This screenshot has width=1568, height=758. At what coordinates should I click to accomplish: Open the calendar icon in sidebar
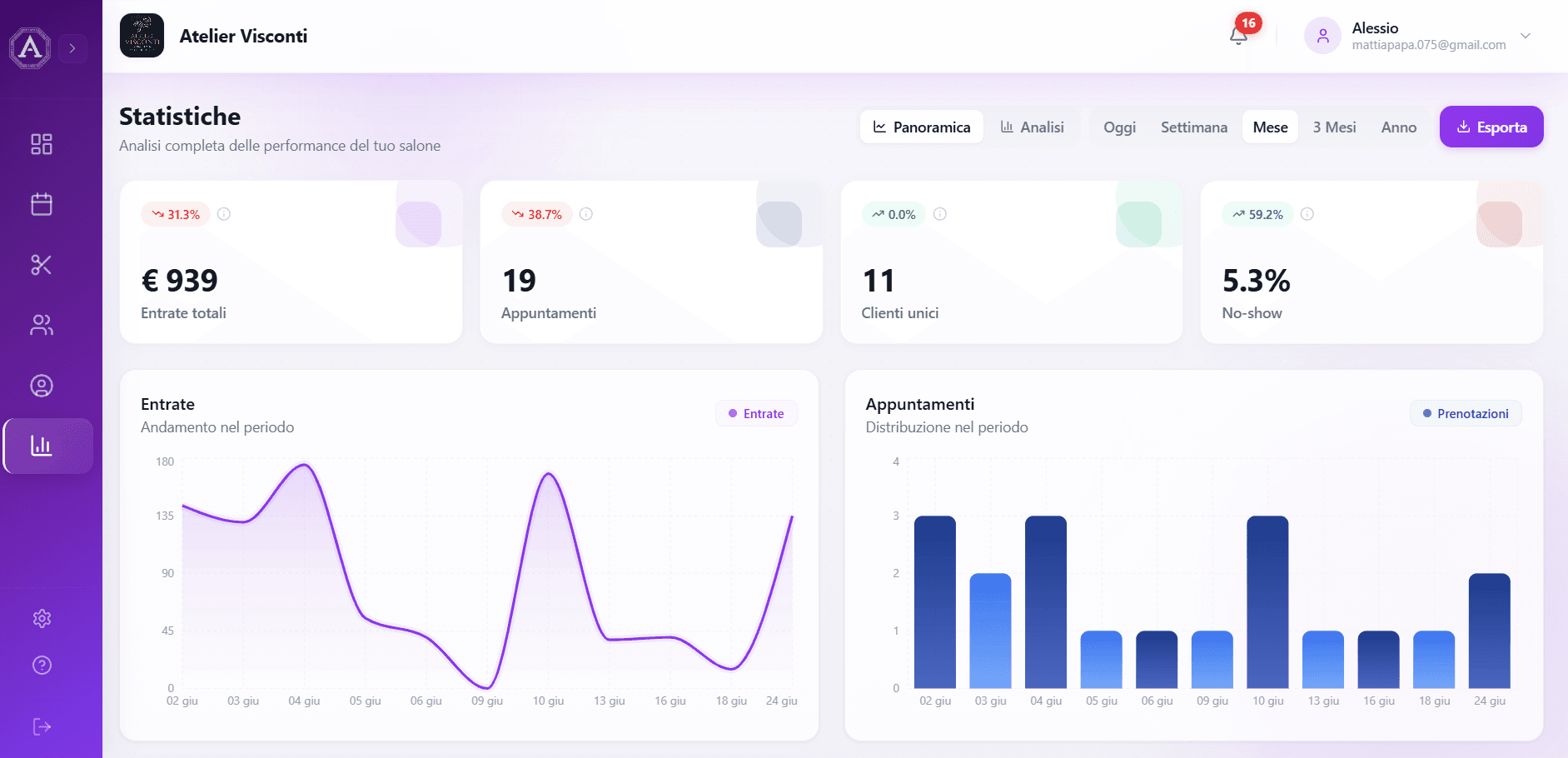(42, 204)
